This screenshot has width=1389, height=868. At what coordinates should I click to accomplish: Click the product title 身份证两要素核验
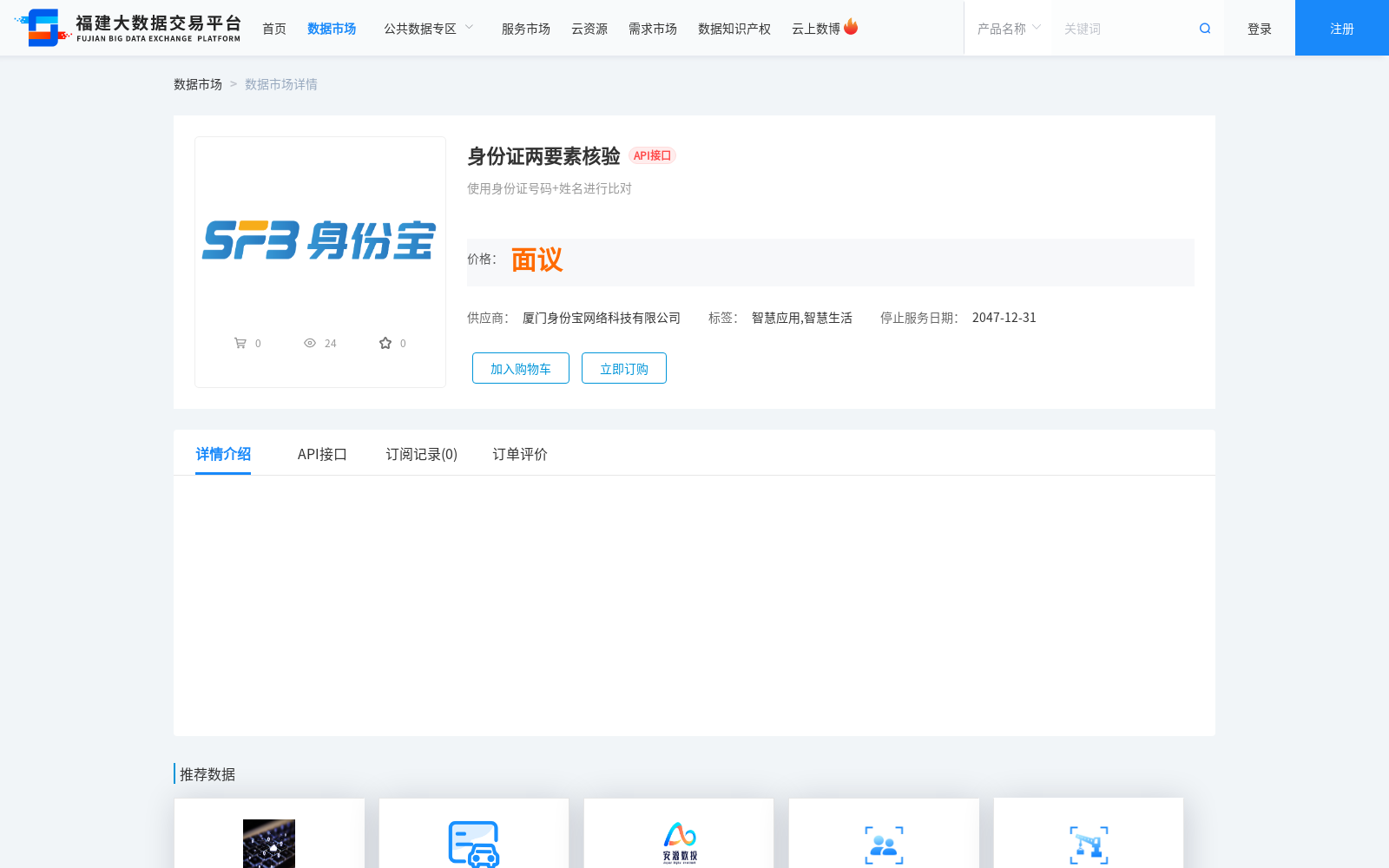click(543, 156)
